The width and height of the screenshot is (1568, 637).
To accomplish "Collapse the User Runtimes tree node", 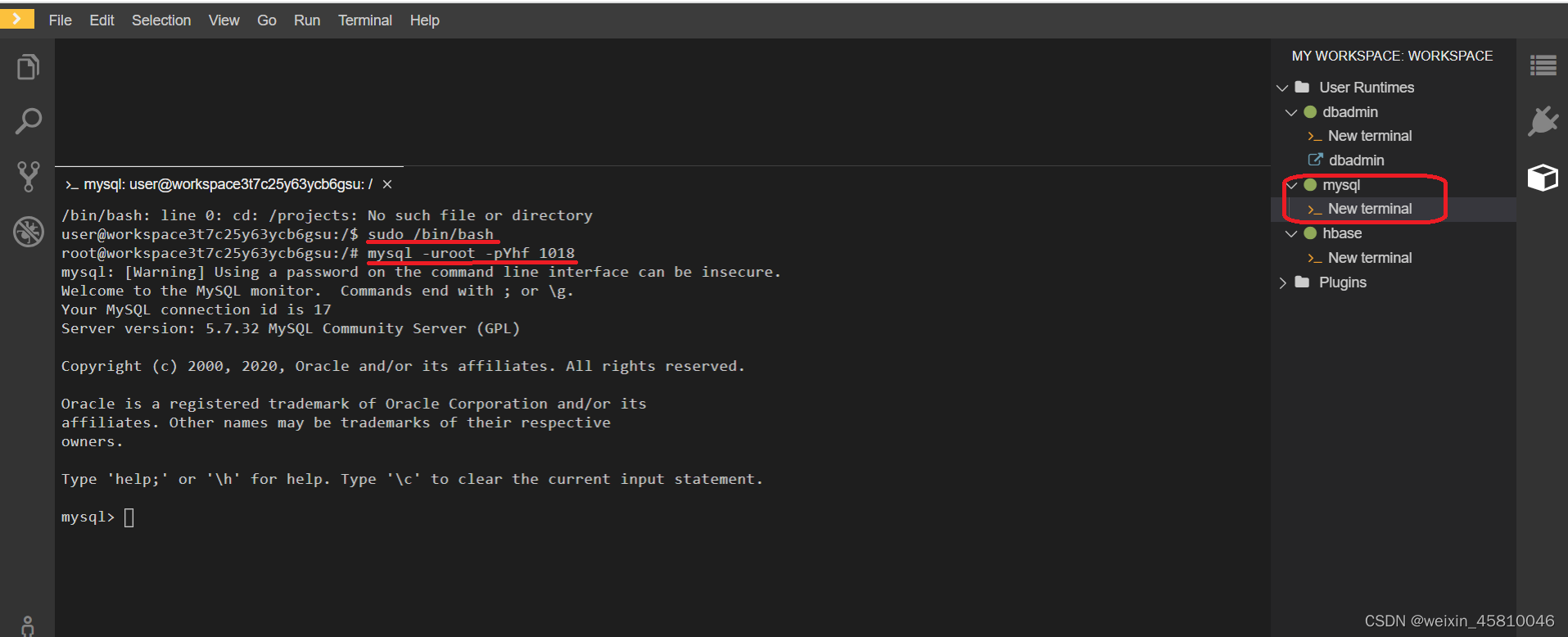I will point(1282,88).
